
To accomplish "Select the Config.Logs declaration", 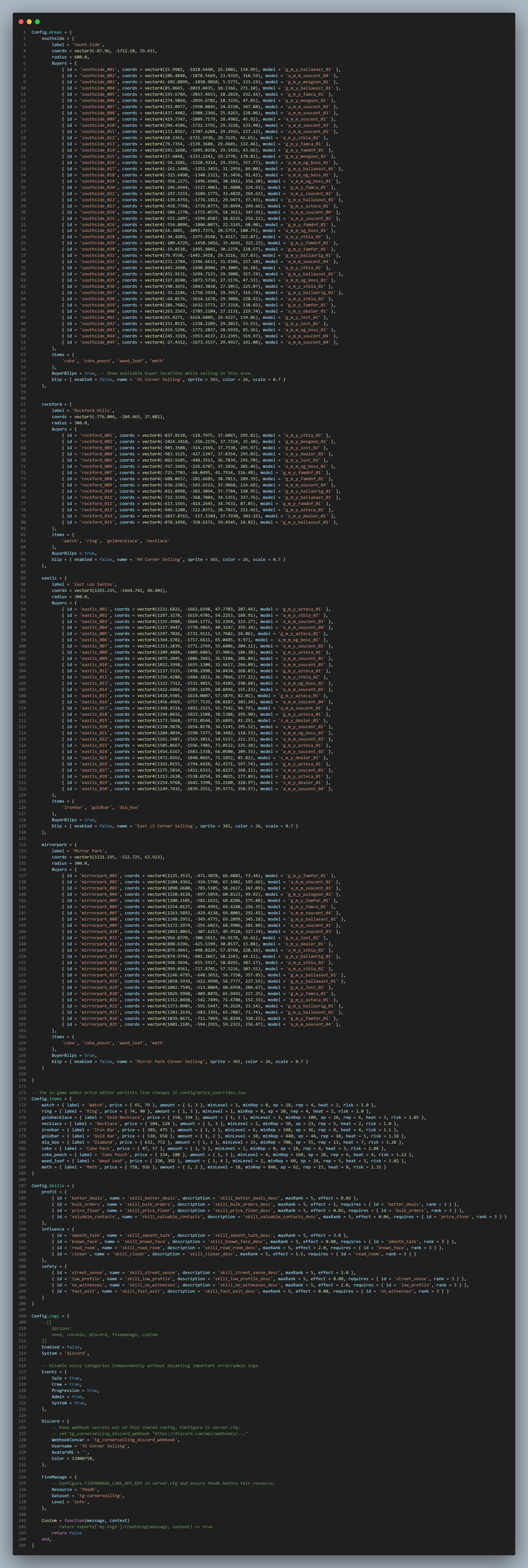I will click(51, 1316).
